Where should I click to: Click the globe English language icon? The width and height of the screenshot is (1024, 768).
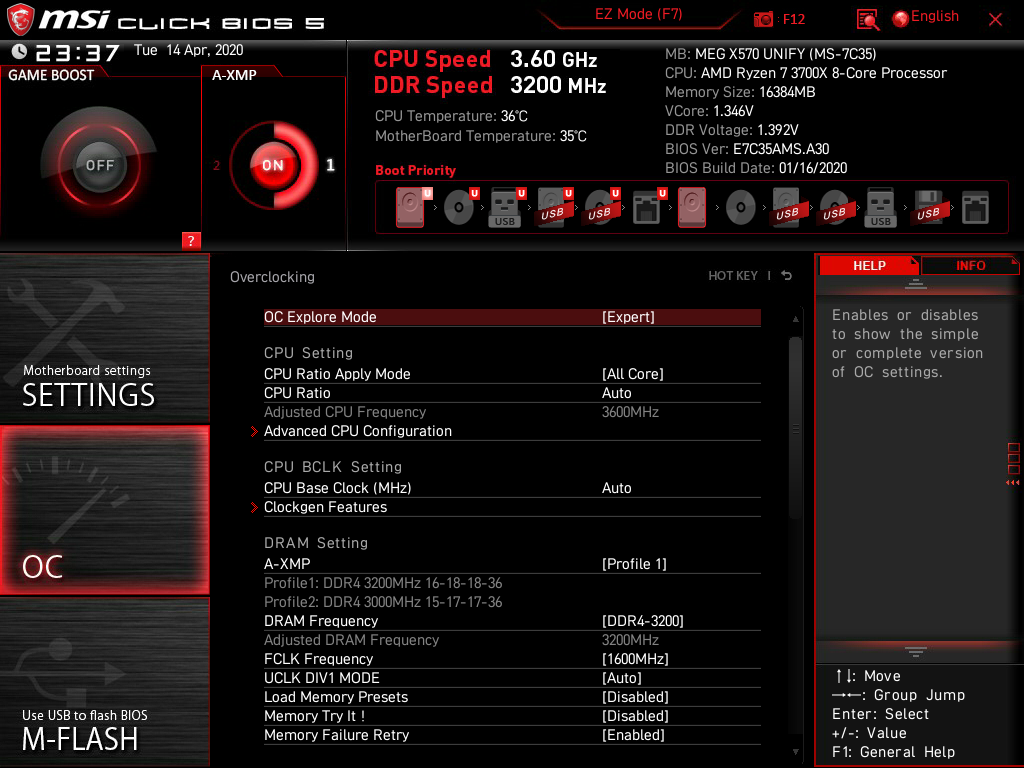[x=900, y=18]
